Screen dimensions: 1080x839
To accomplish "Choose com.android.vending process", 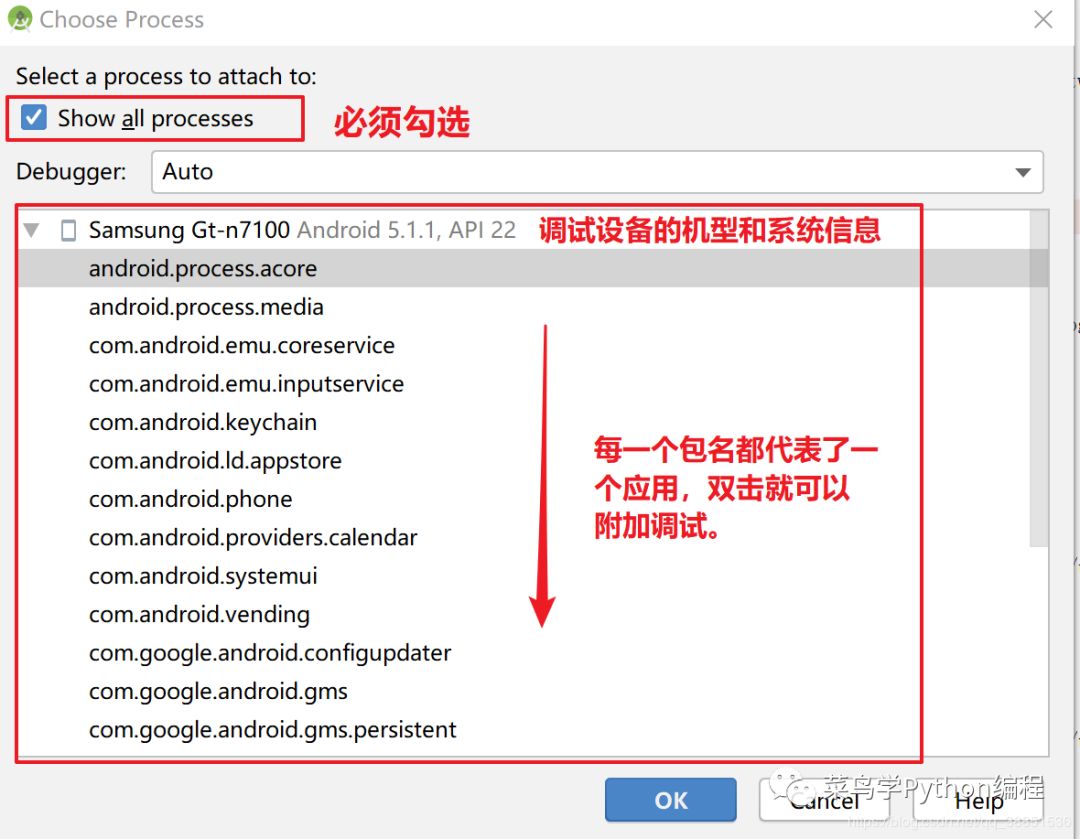I will (x=523, y=614).
